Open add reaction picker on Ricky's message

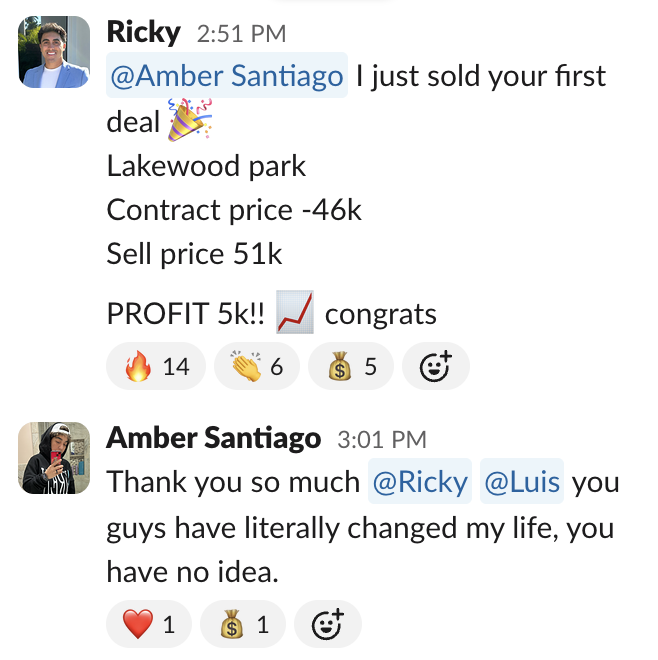(x=436, y=366)
